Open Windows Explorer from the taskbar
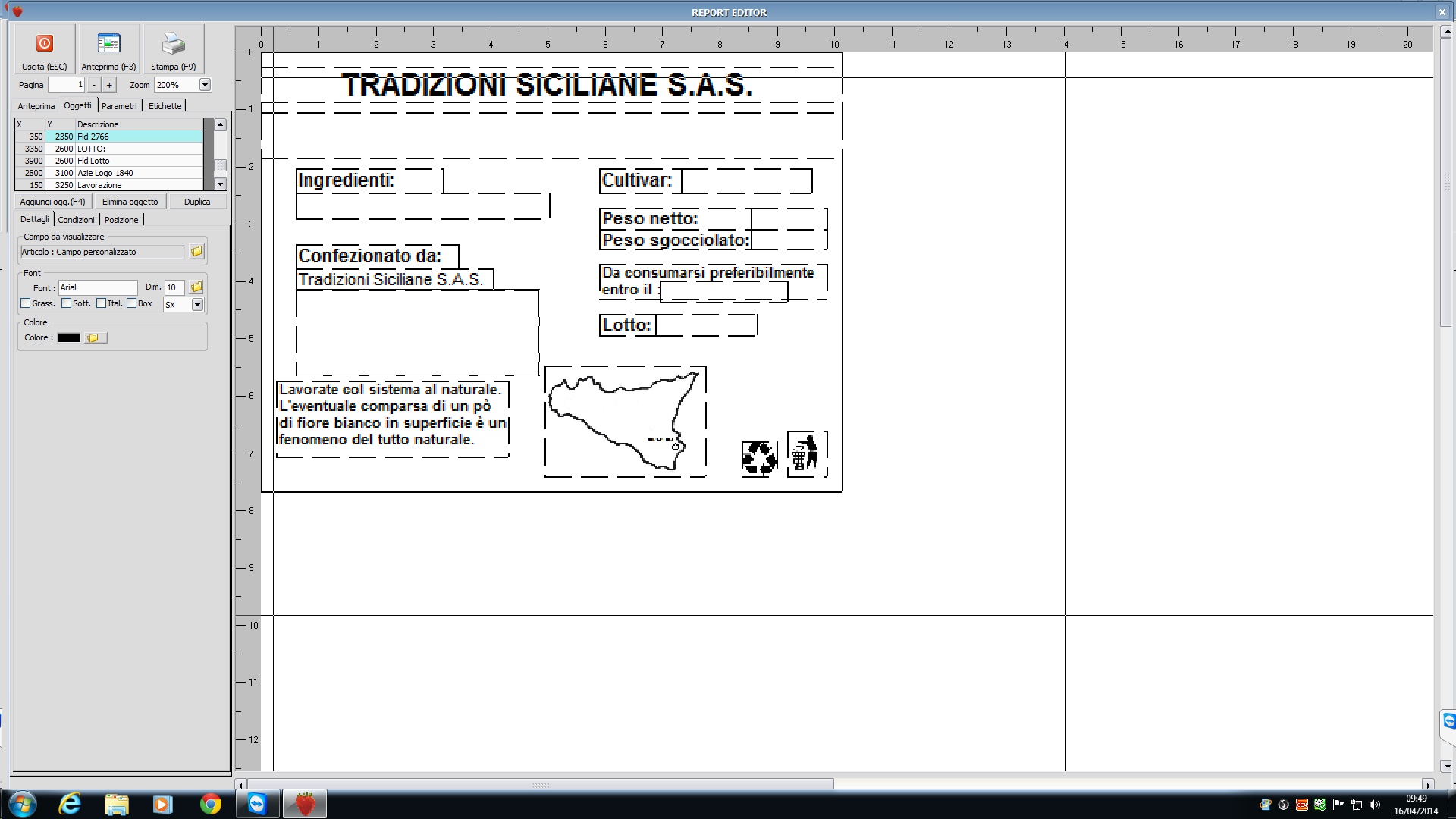 (116, 804)
